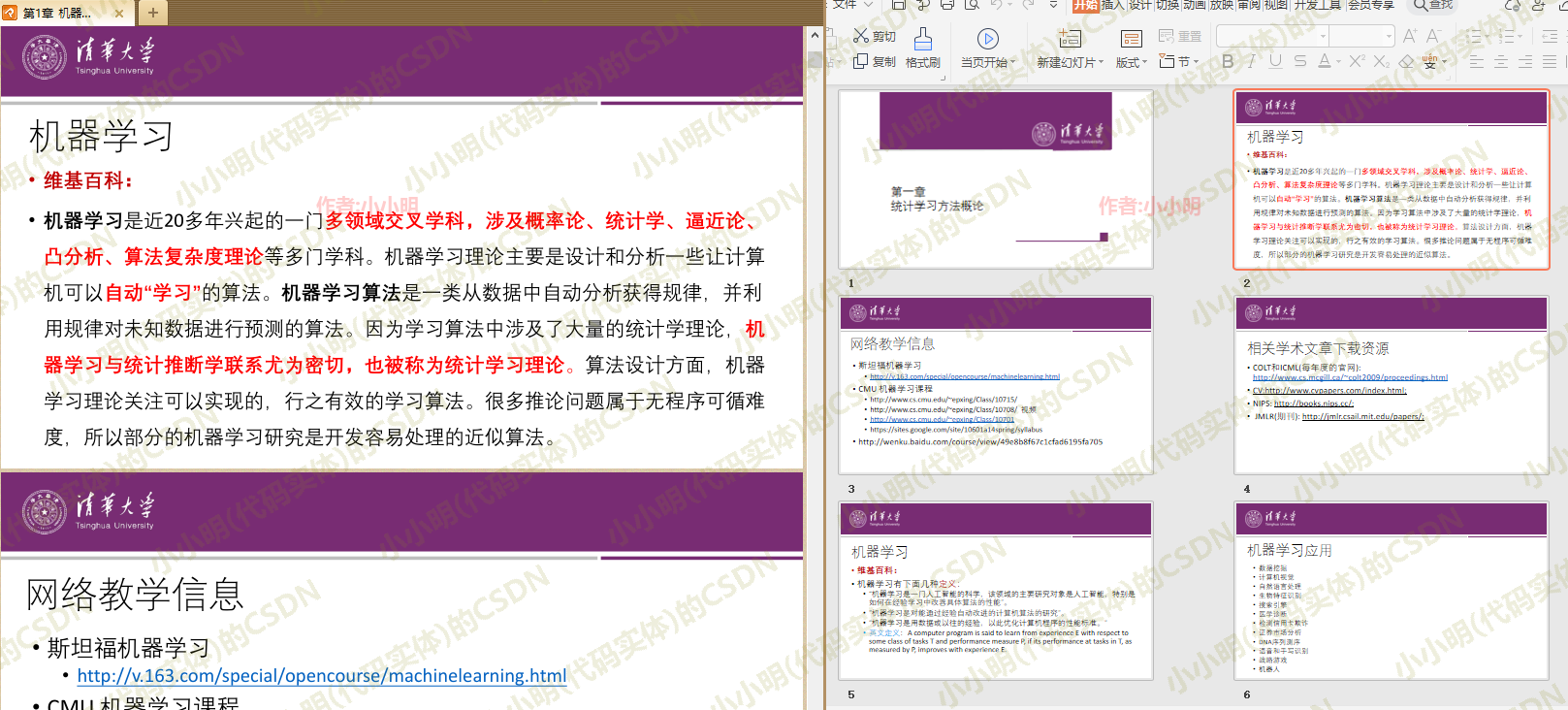Select slide 6 thumbnail 机器学习应用
This screenshot has height=710, width=1568.
[1392, 591]
